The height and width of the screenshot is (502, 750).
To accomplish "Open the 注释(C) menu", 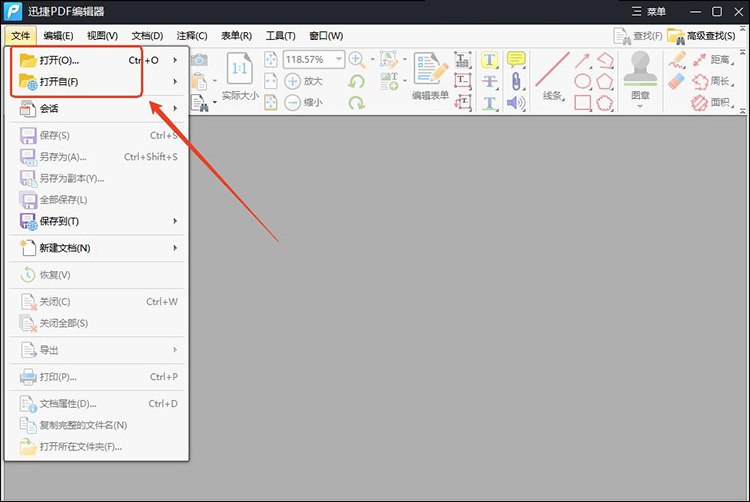I will pyautogui.click(x=192, y=36).
